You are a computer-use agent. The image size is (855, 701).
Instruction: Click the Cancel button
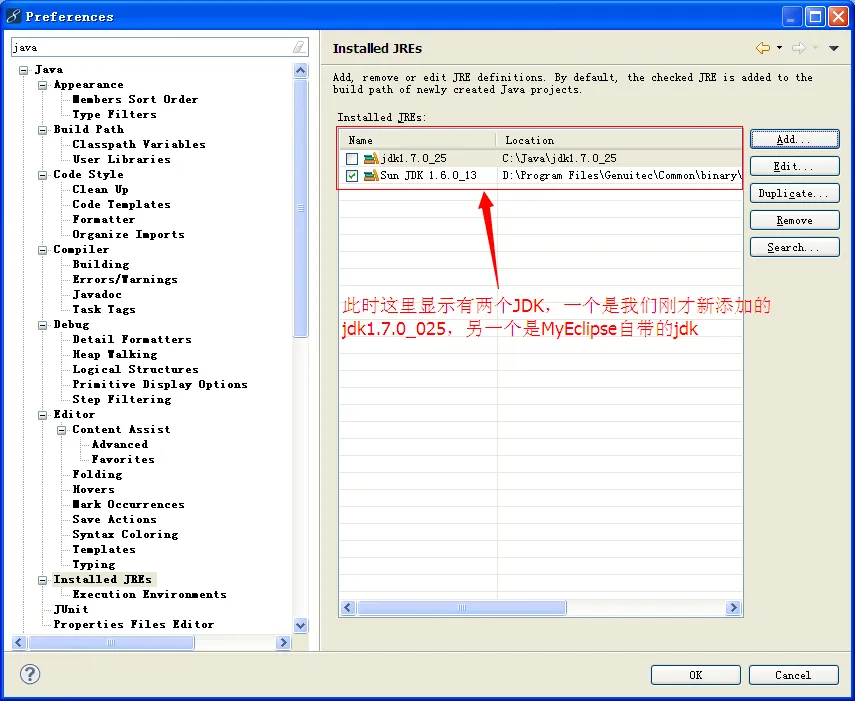click(793, 675)
